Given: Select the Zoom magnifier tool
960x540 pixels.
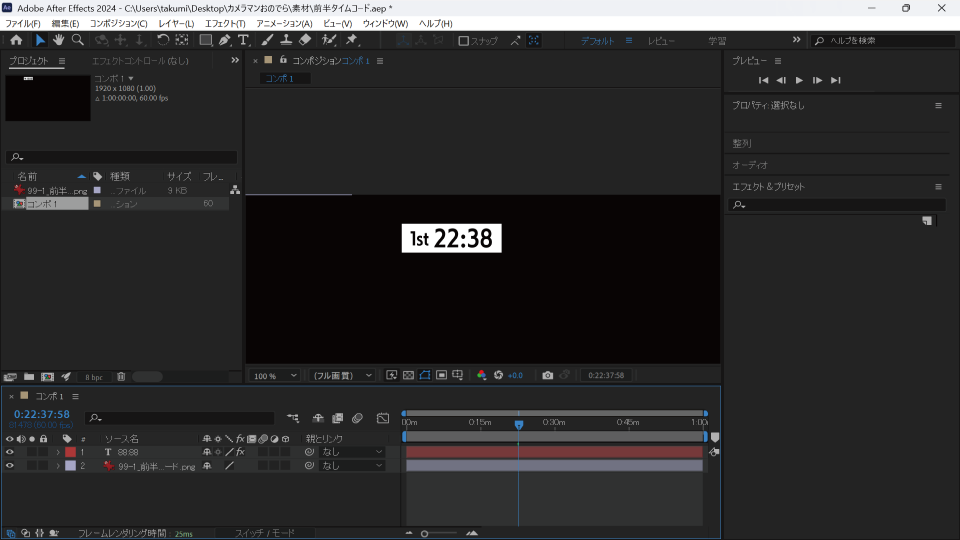Looking at the screenshot, I should (x=77, y=40).
